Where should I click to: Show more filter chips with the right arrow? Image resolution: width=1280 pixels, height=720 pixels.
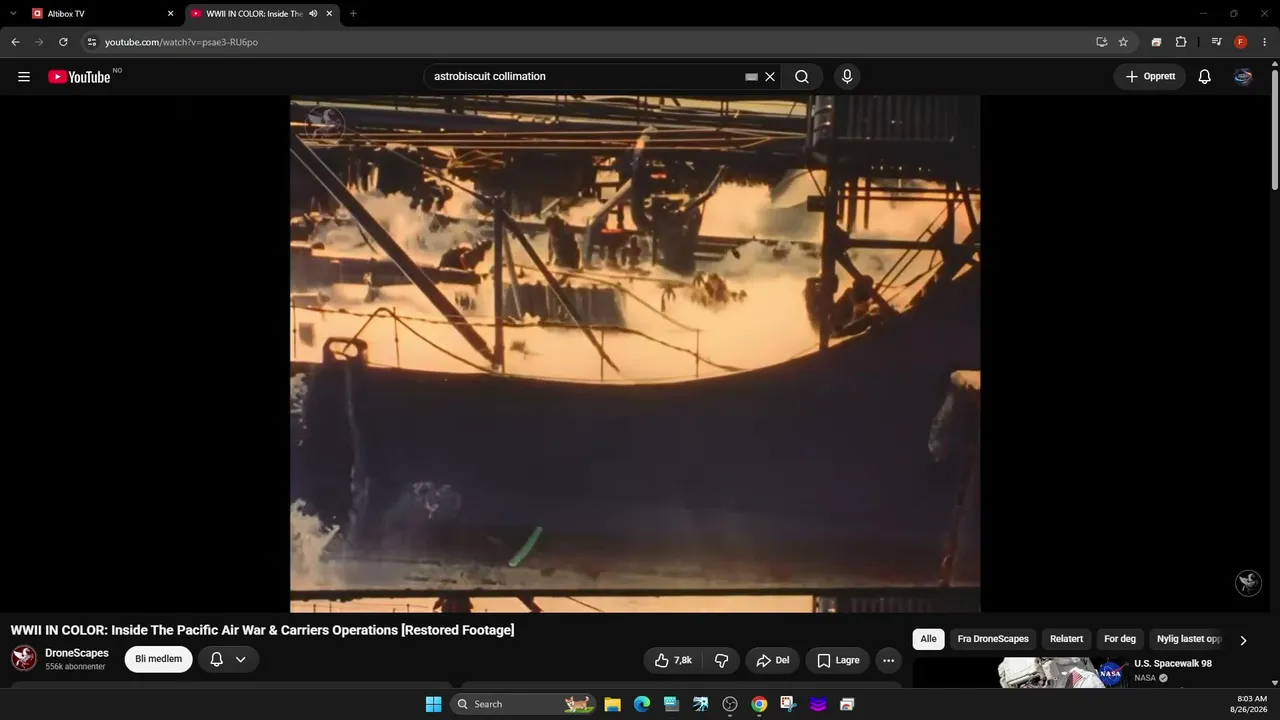click(x=1243, y=640)
